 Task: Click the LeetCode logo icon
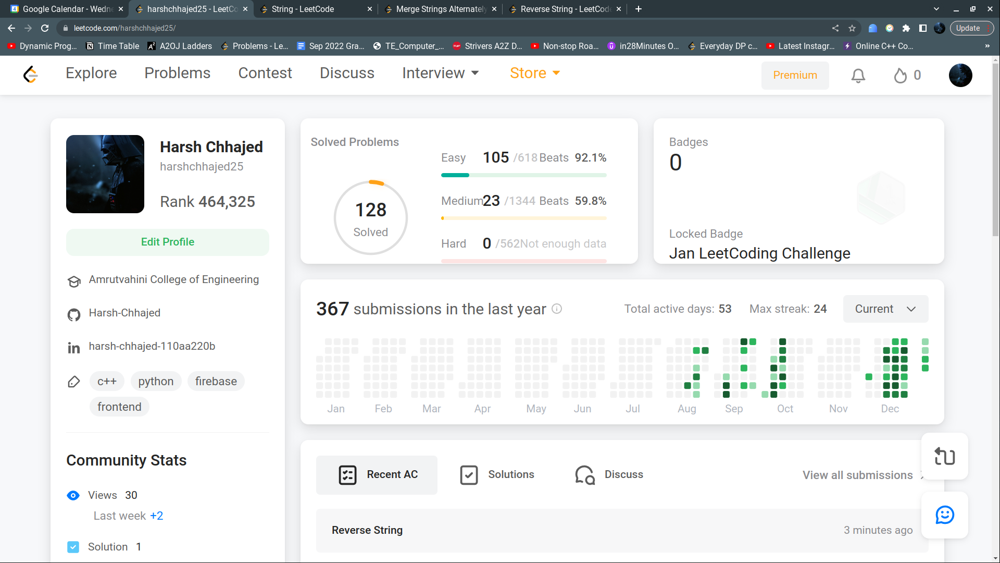[x=30, y=75]
